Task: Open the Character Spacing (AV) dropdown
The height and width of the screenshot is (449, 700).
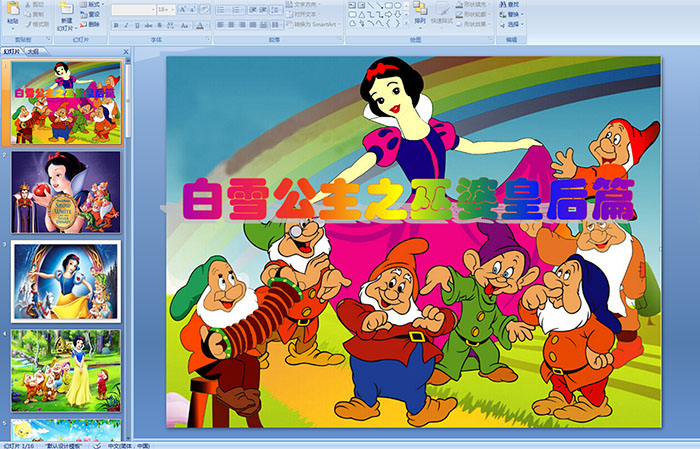Action: tap(171, 25)
